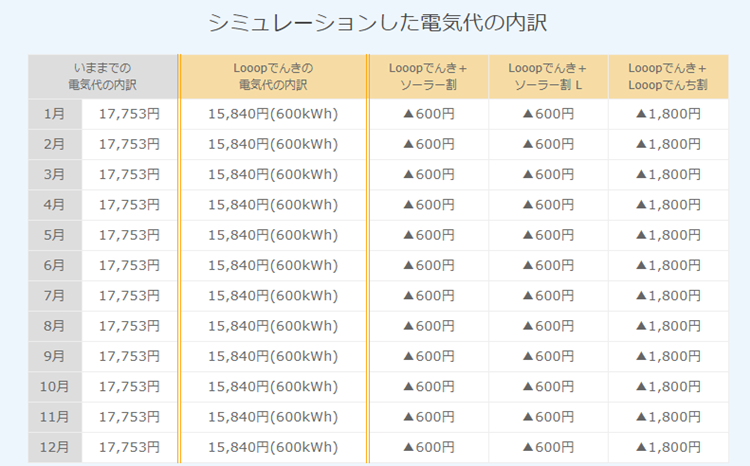The image size is (750, 466).
Task: Select the 7月 row label
Action: coord(55,296)
